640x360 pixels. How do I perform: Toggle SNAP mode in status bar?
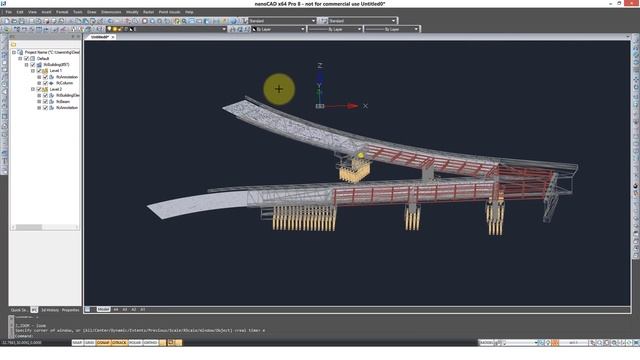click(77, 343)
